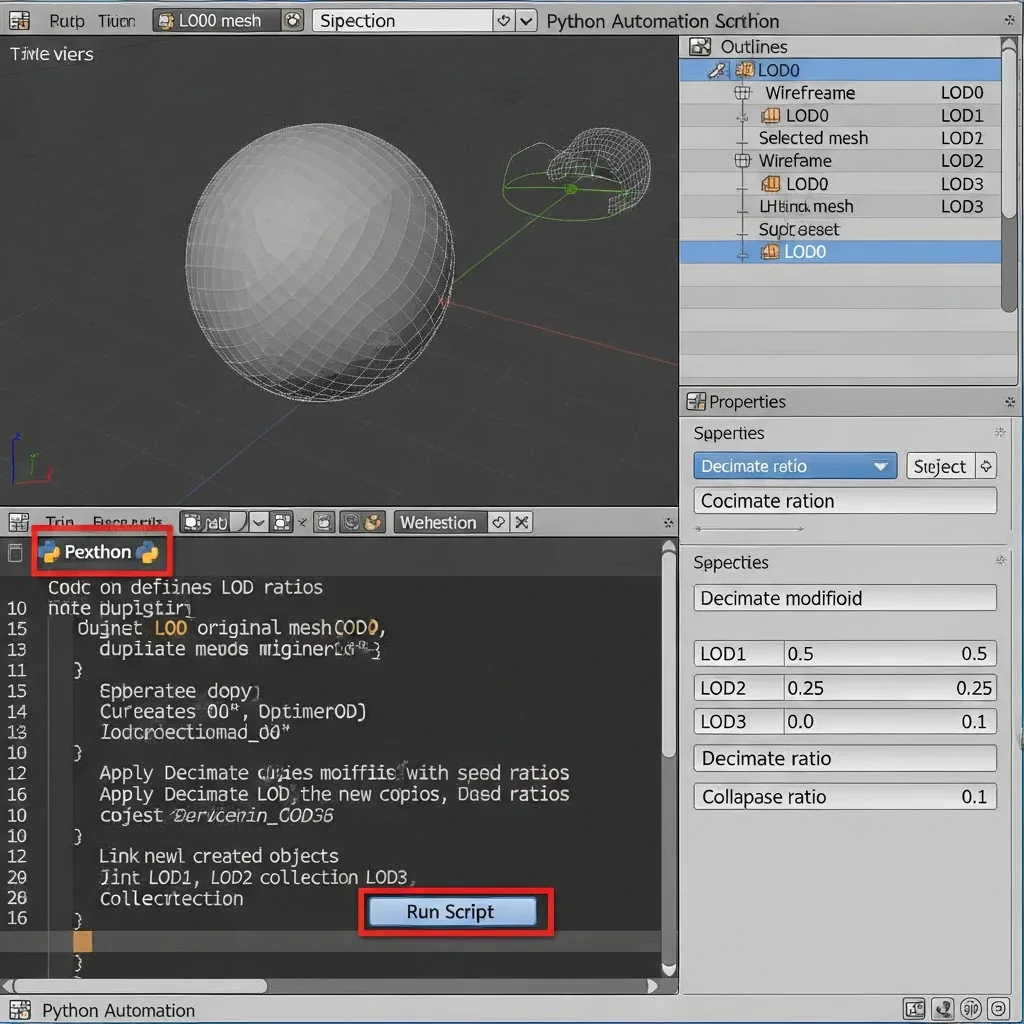Open the Steject selector stepper
1024x1024 pixels.
(986, 466)
